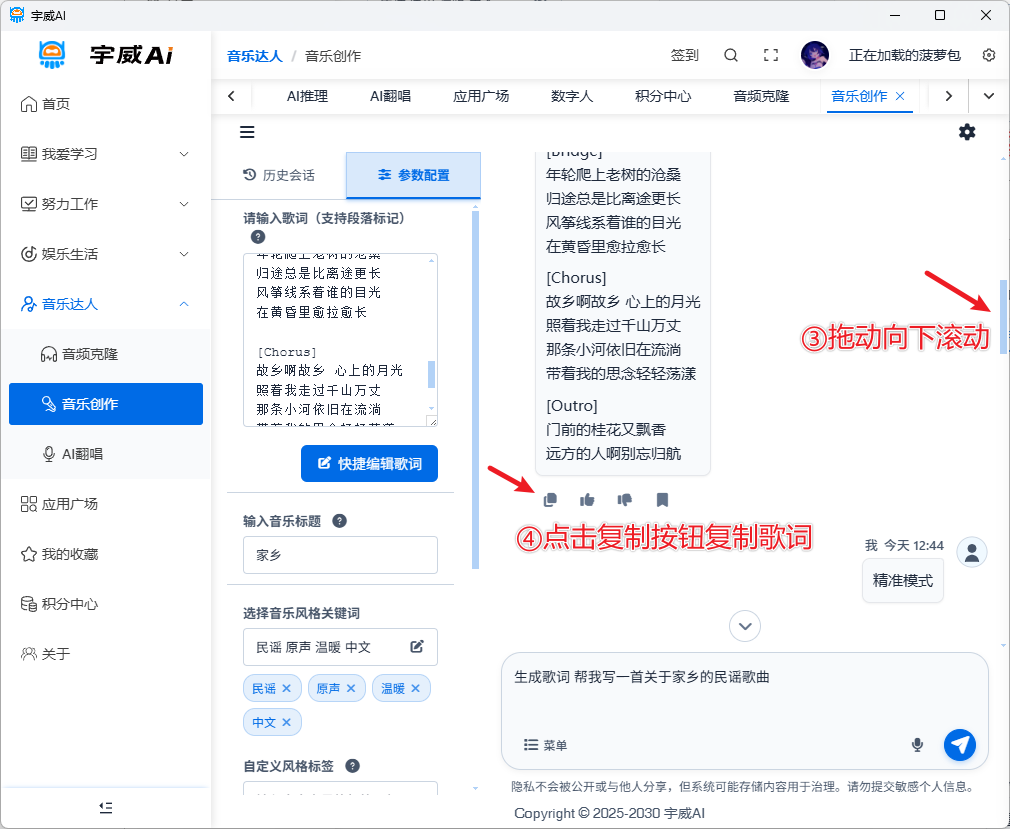Click the music title input field

[340, 555]
